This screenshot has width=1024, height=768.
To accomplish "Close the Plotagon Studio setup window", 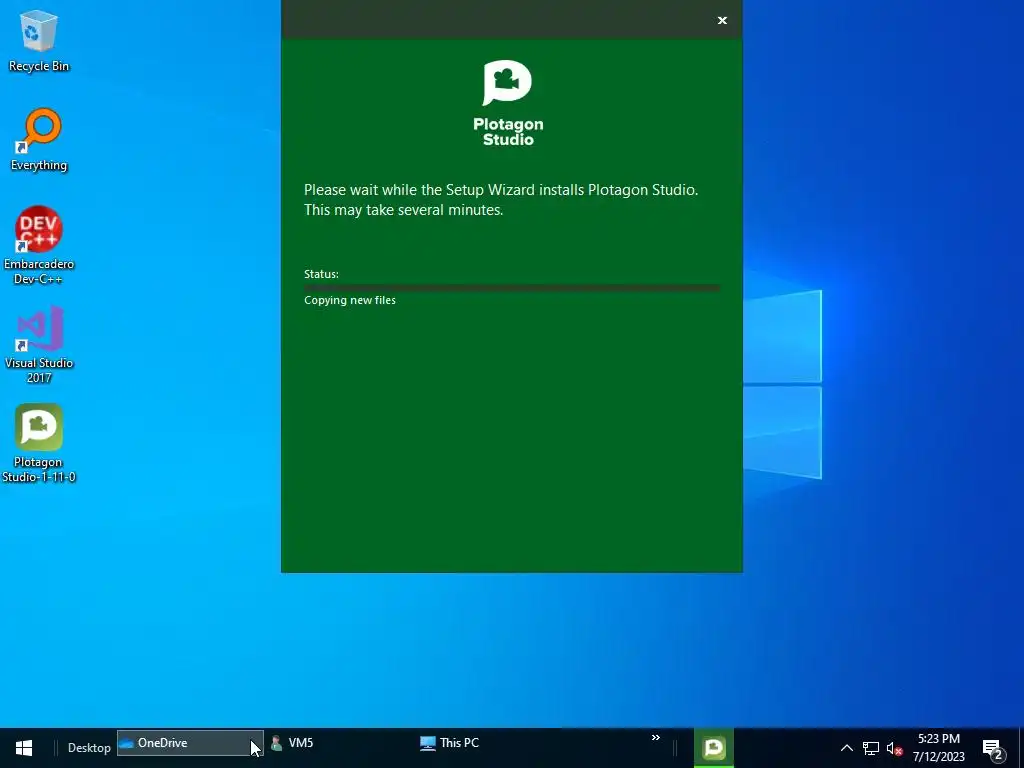I will click(x=722, y=20).
